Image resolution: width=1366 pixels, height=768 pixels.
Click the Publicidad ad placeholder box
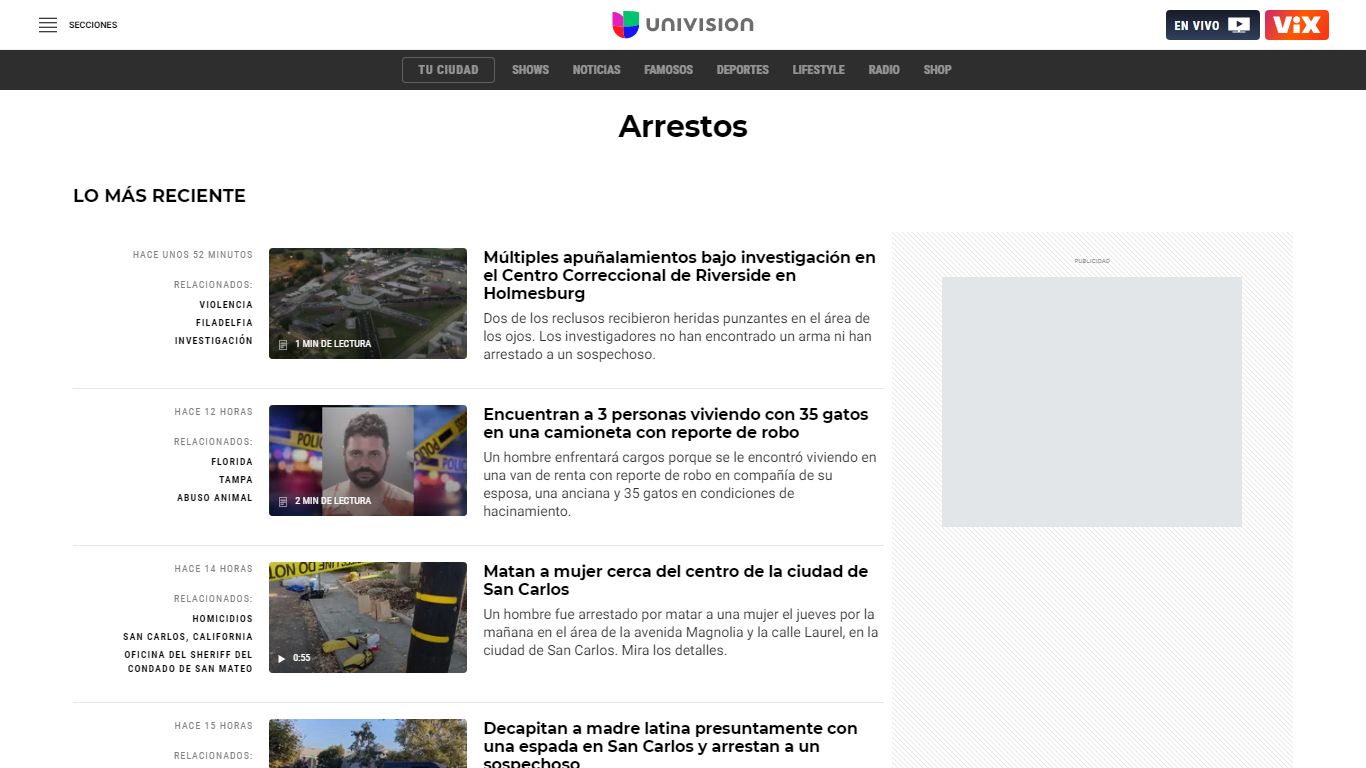(x=1092, y=402)
